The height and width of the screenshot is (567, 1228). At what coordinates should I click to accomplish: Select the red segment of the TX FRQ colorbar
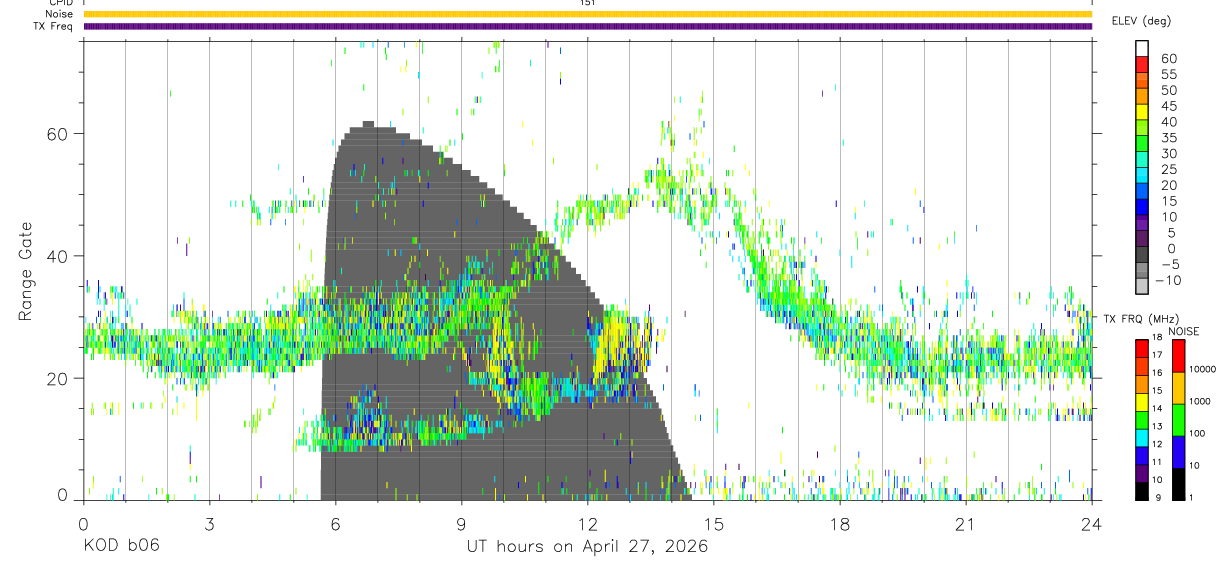1142,349
